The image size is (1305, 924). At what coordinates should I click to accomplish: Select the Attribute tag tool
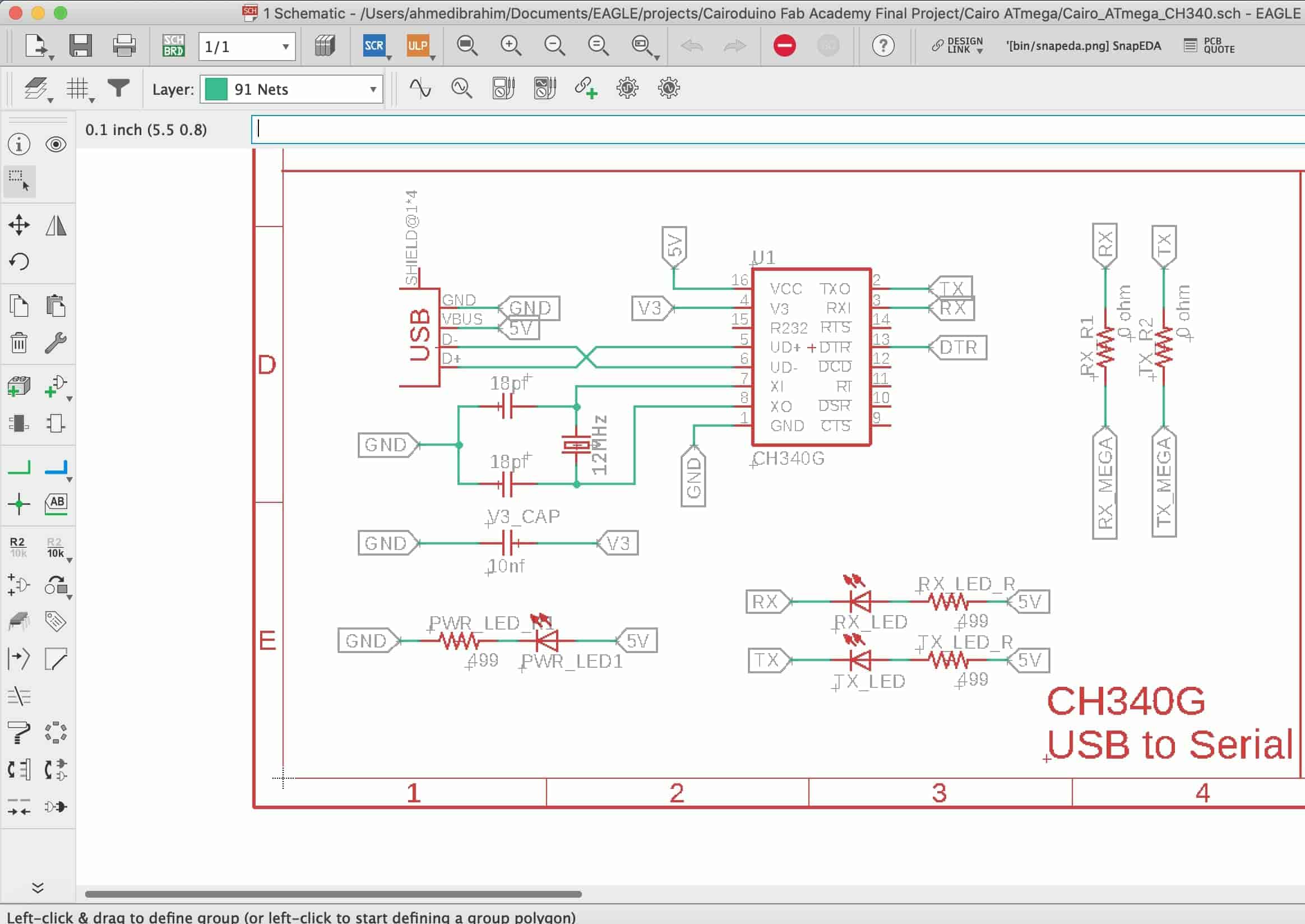click(55, 621)
